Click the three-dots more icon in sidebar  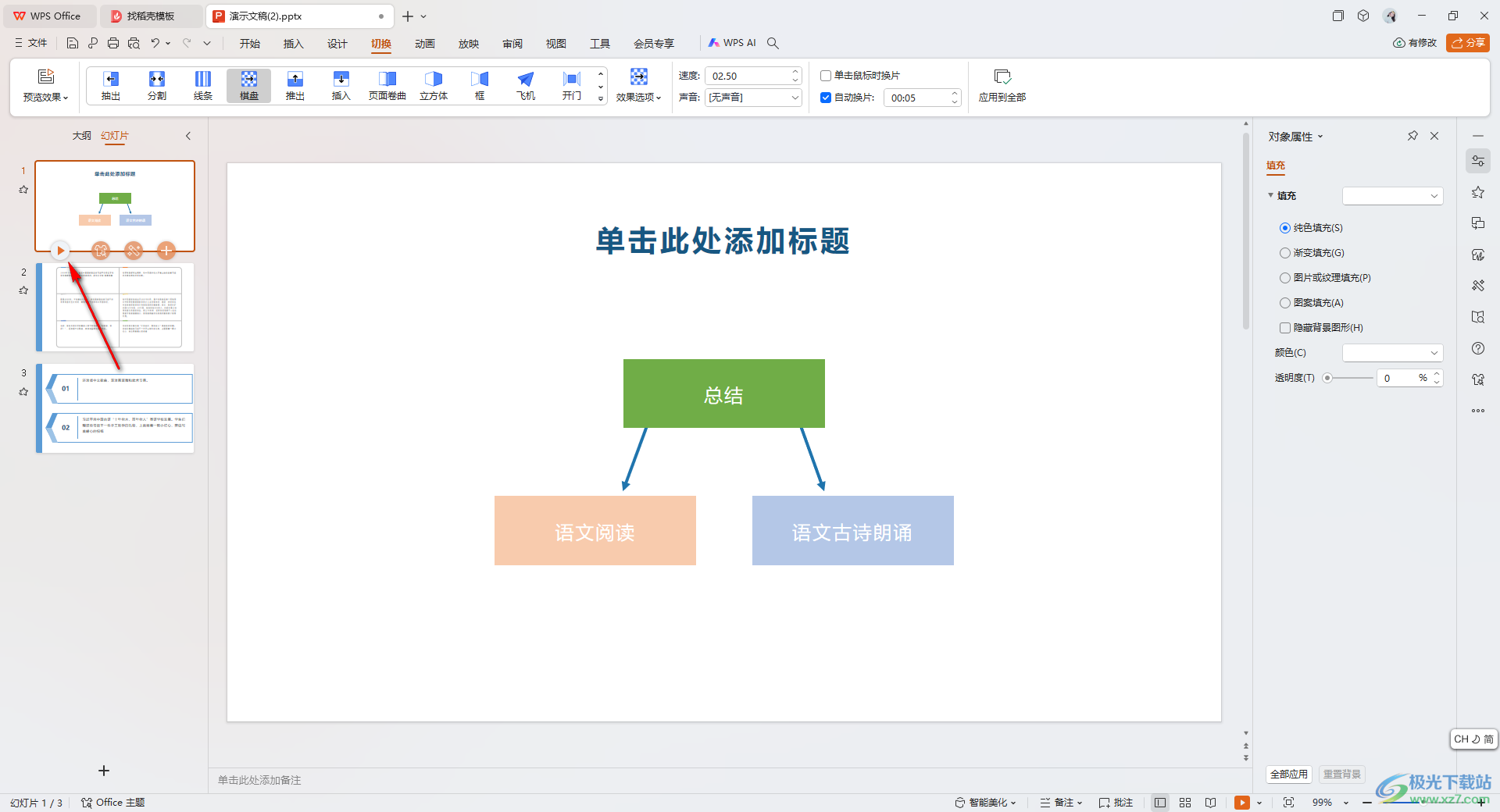pyautogui.click(x=1477, y=411)
